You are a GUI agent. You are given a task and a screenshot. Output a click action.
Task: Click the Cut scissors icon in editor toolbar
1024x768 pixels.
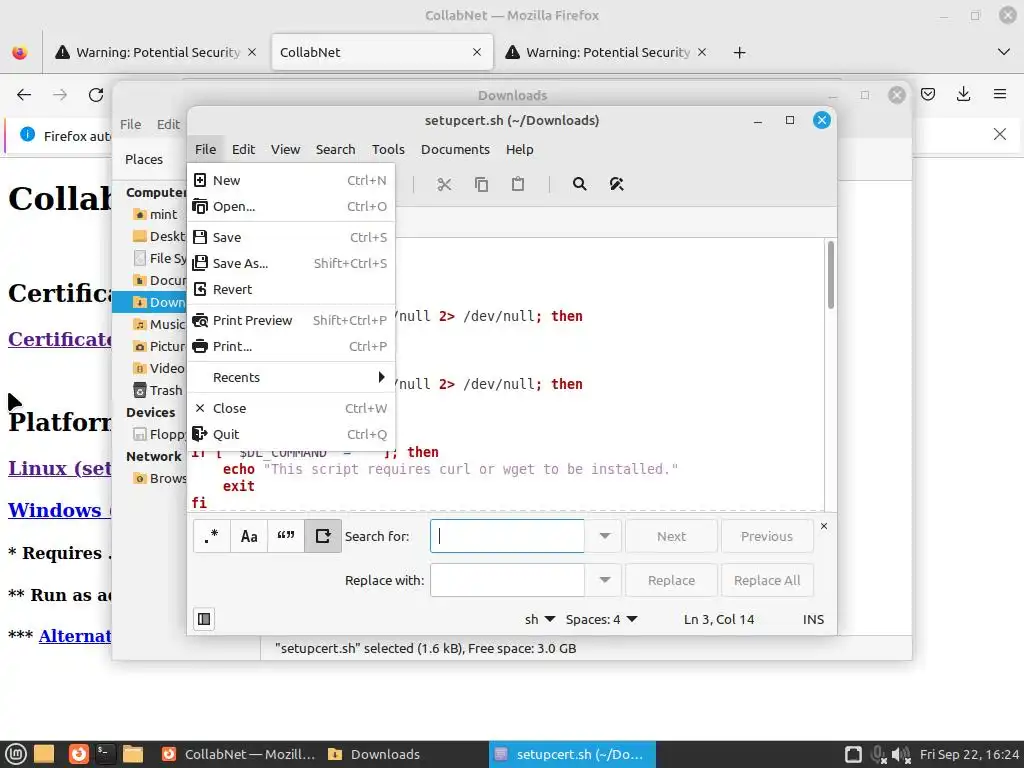pyautogui.click(x=444, y=185)
